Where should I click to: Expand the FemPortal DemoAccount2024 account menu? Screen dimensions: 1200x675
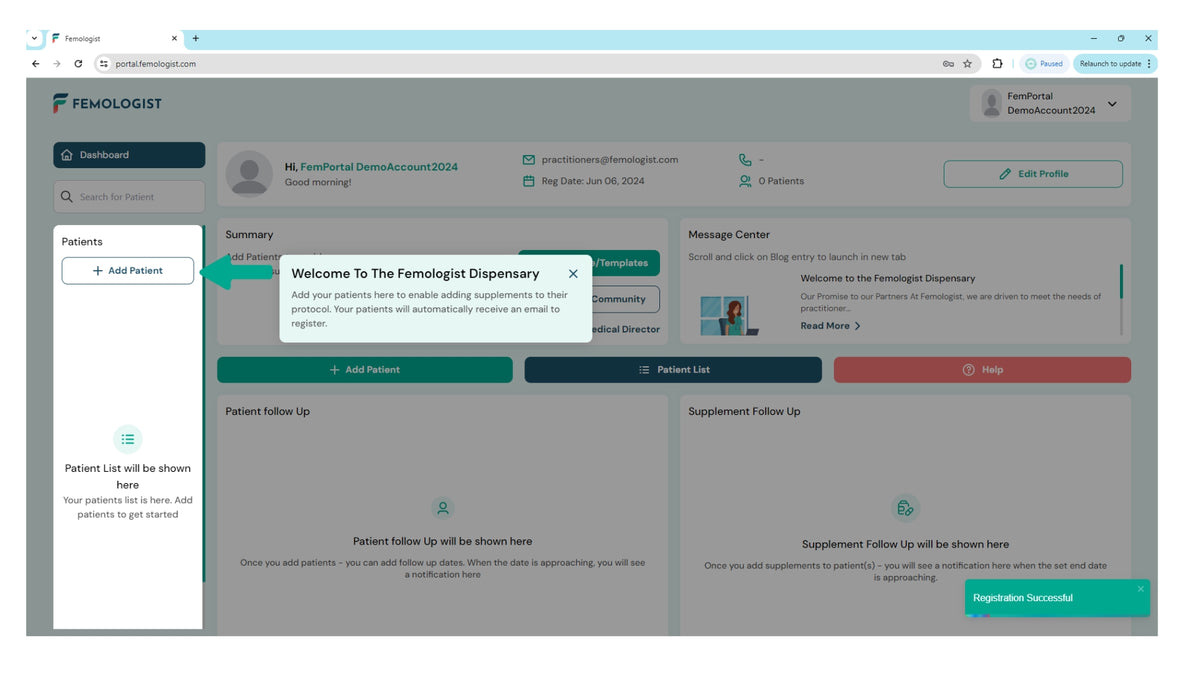1112,104
